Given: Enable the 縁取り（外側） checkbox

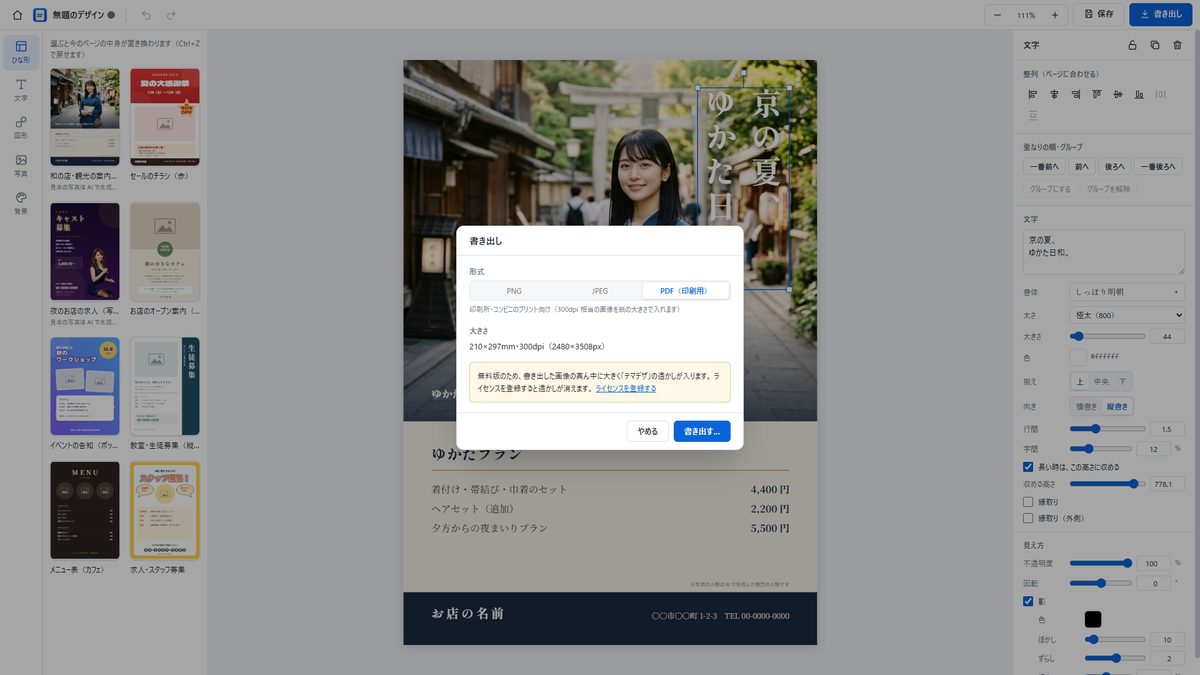Looking at the screenshot, I should pyautogui.click(x=1028, y=518).
